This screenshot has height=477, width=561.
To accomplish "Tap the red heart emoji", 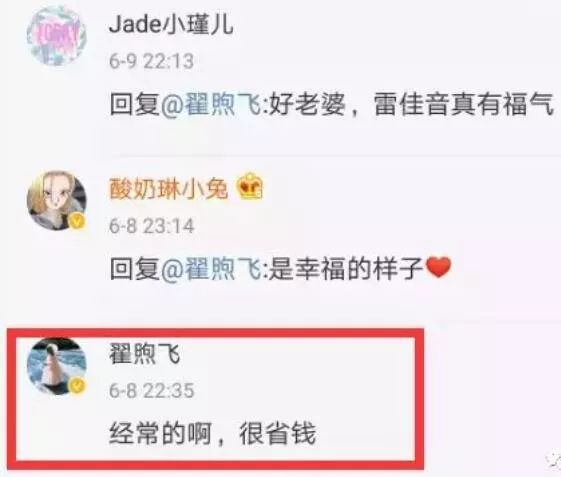I will [x=439, y=267].
